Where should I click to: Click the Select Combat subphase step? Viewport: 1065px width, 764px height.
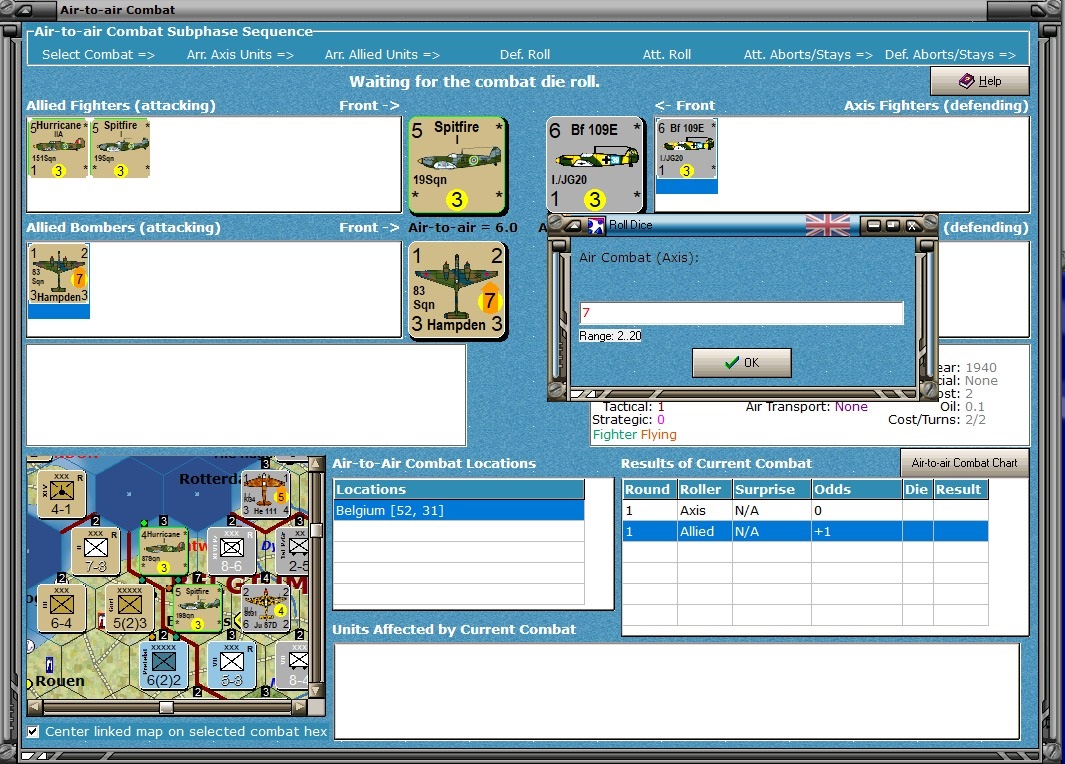point(98,54)
